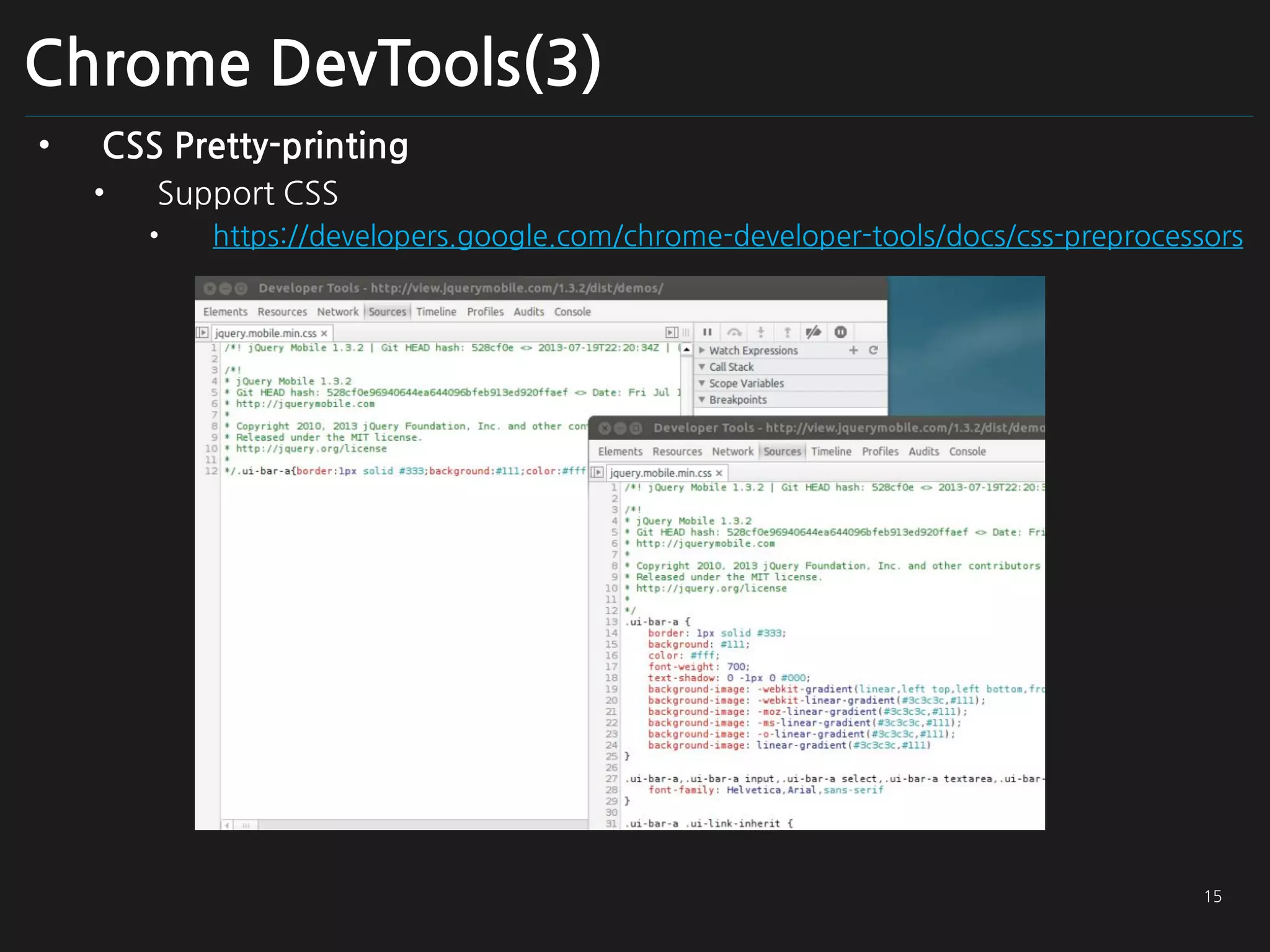This screenshot has height=952, width=1270.
Task: Open Resources tab in back DevTools window
Action: 282,312
